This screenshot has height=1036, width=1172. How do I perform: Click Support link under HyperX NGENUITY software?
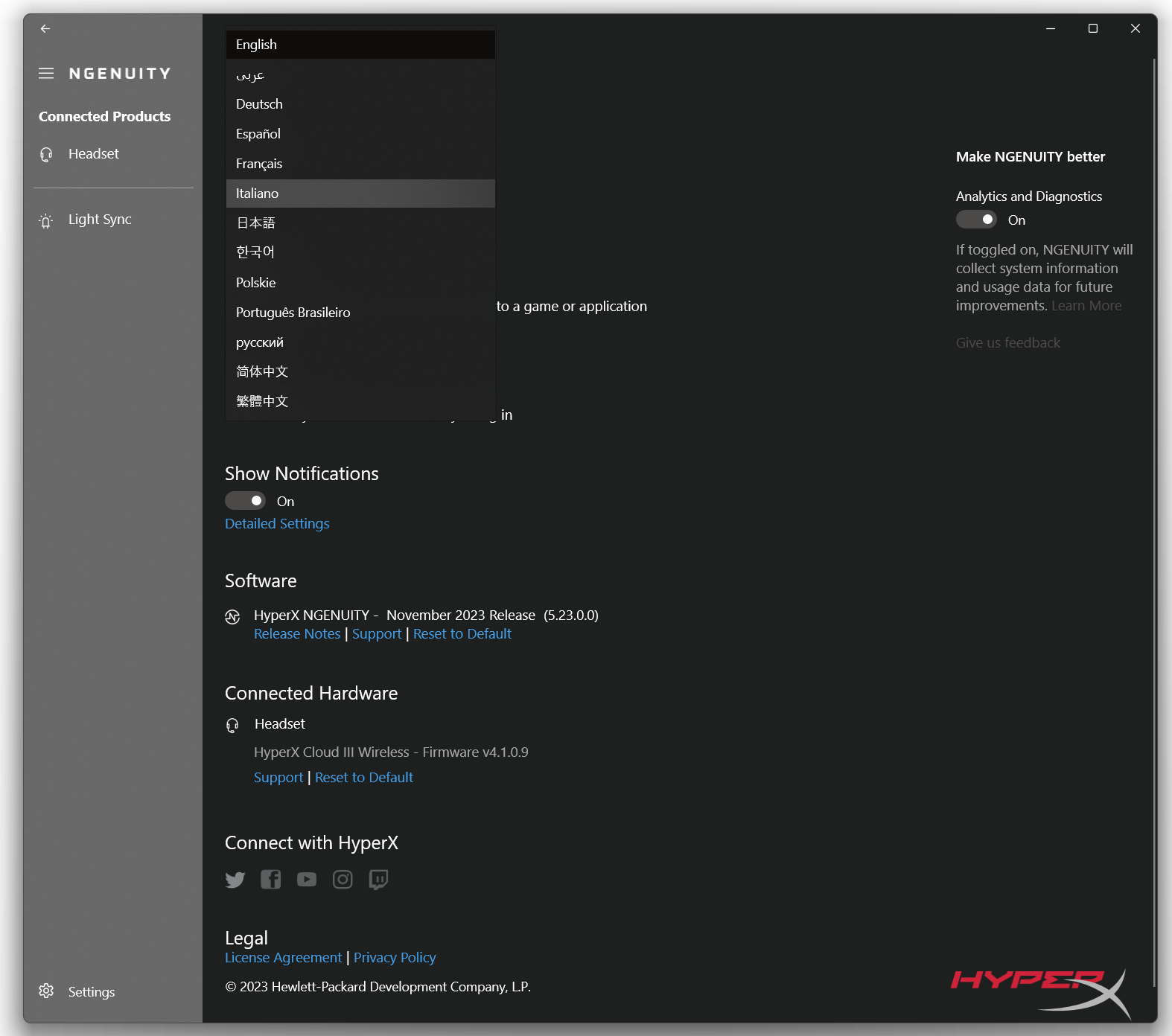(377, 633)
